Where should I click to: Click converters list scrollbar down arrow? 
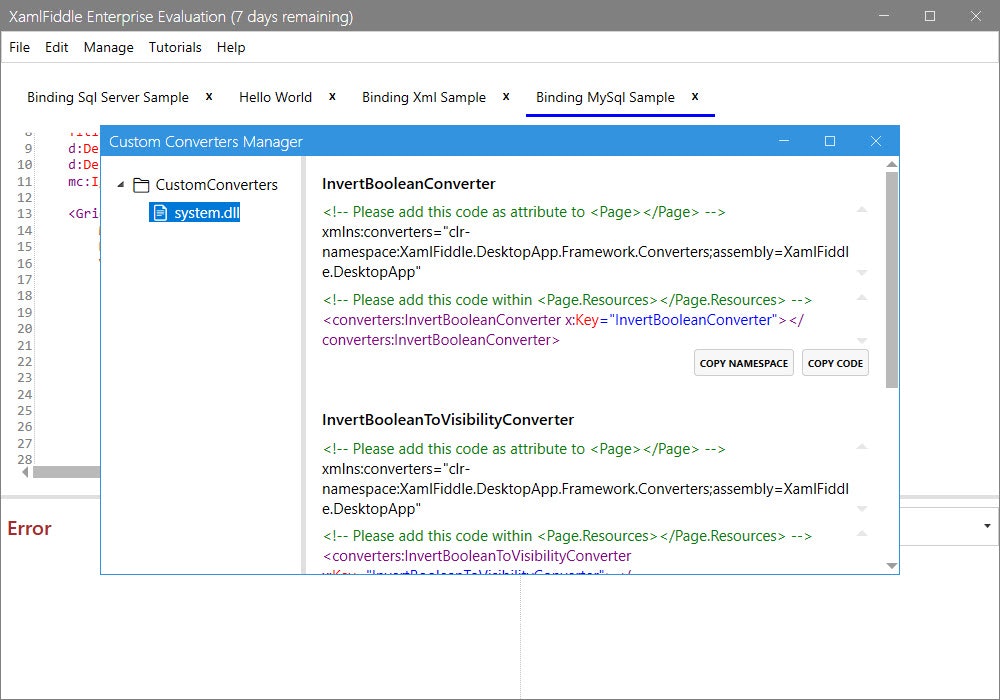tap(892, 565)
